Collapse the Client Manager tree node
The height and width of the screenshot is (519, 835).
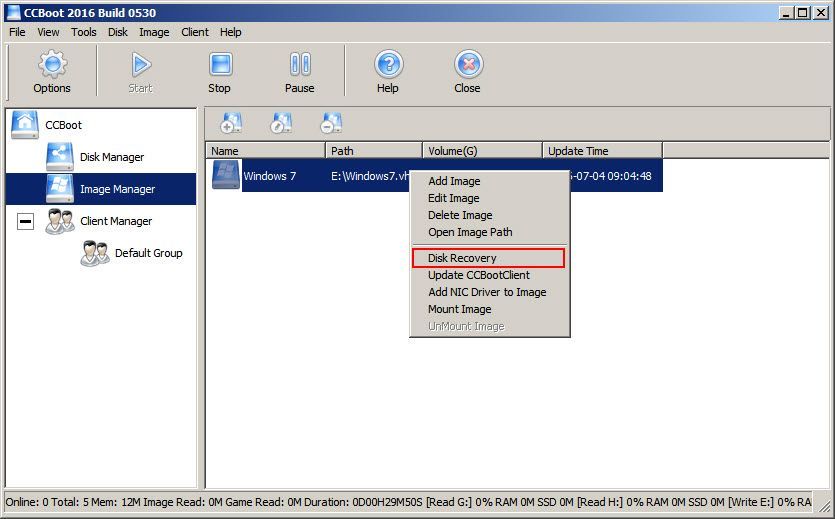(25, 221)
